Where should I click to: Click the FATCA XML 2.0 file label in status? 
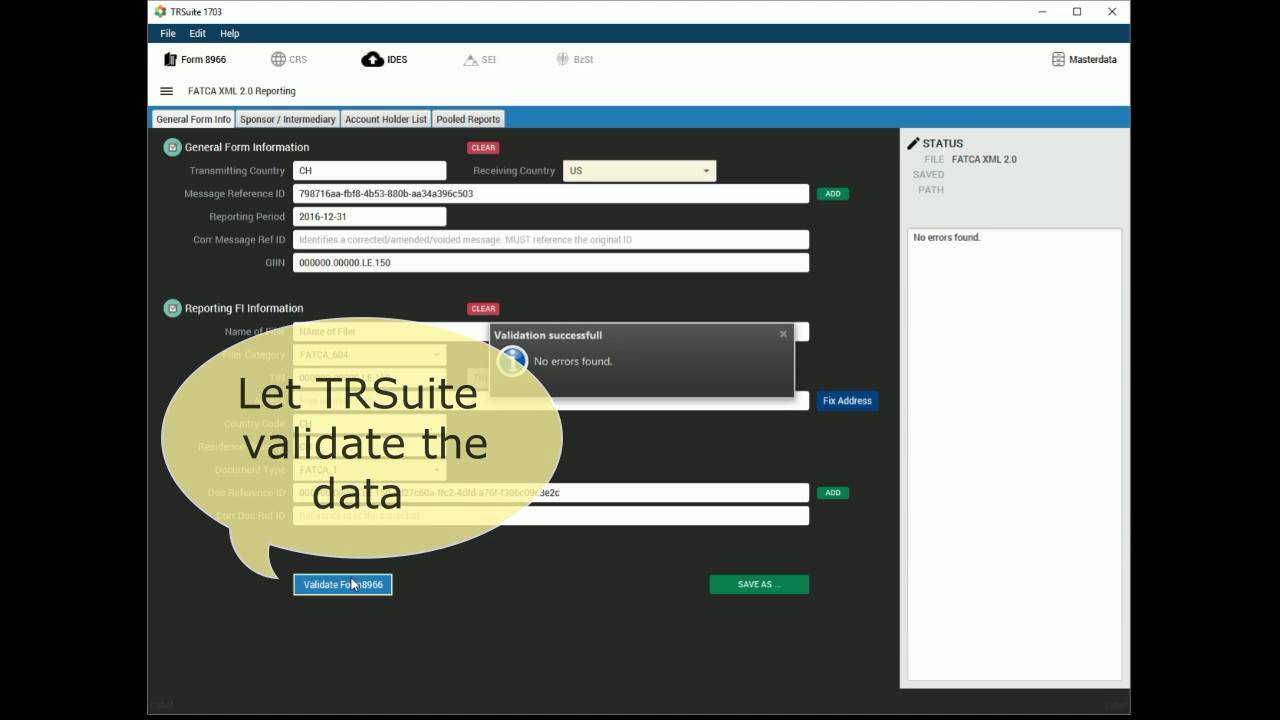coord(984,159)
